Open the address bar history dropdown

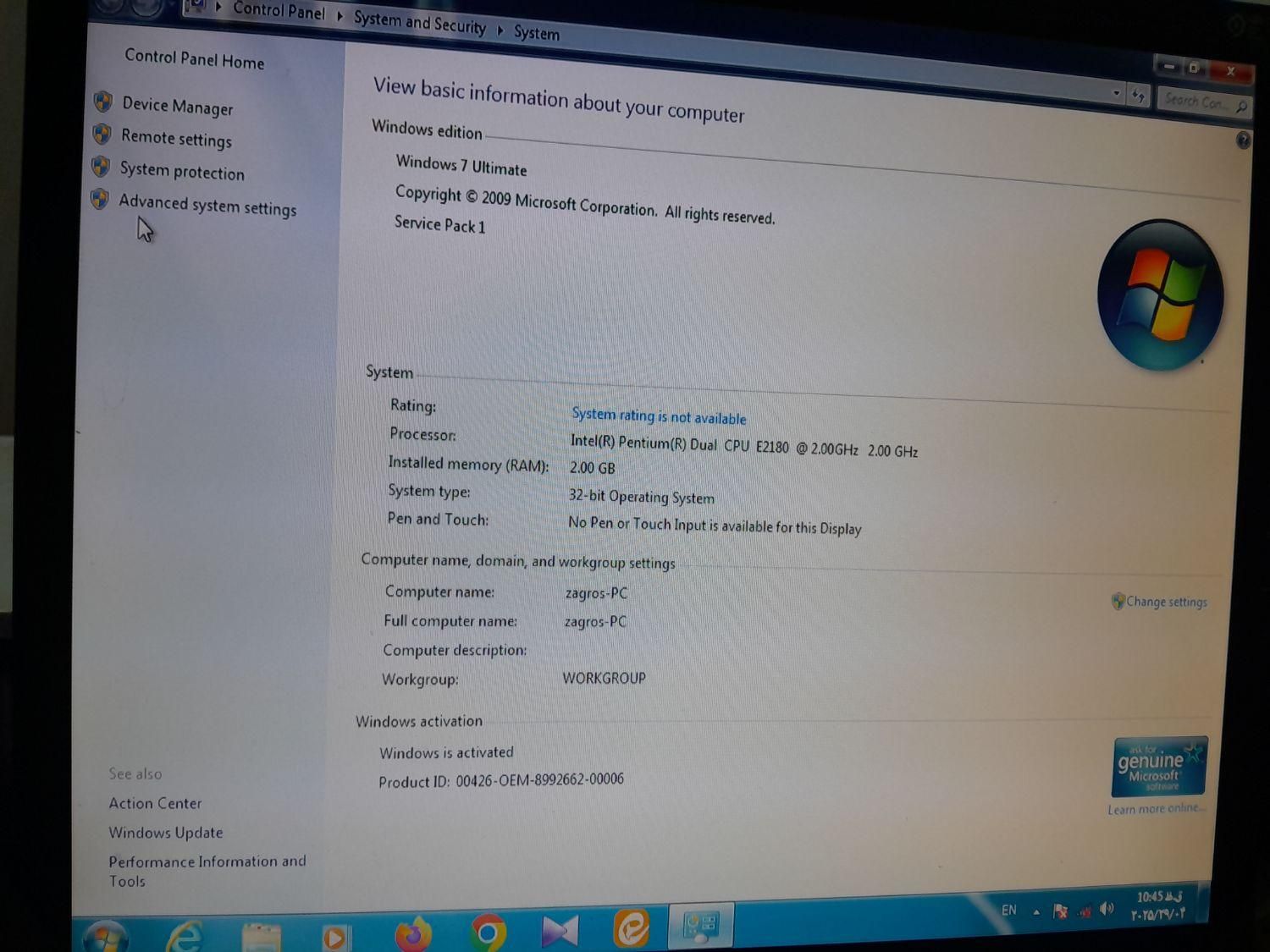pyautogui.click(x=1117, y=93)
